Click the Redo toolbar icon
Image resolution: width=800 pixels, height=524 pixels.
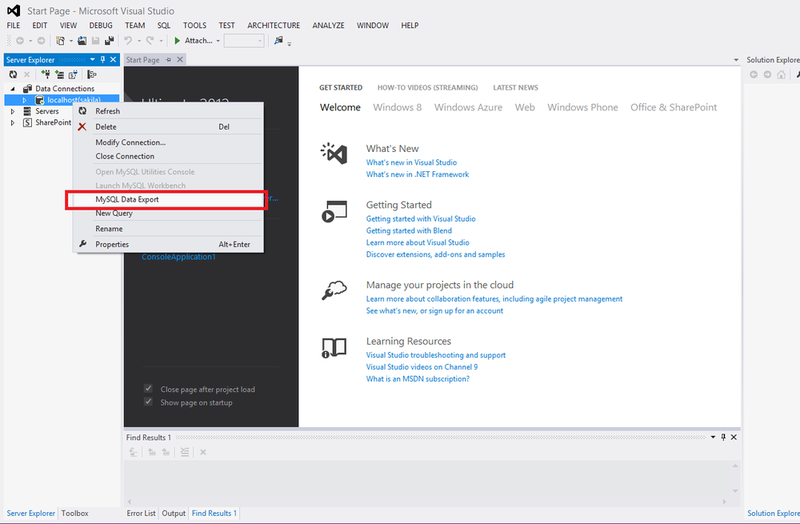(x=149, y=41)
